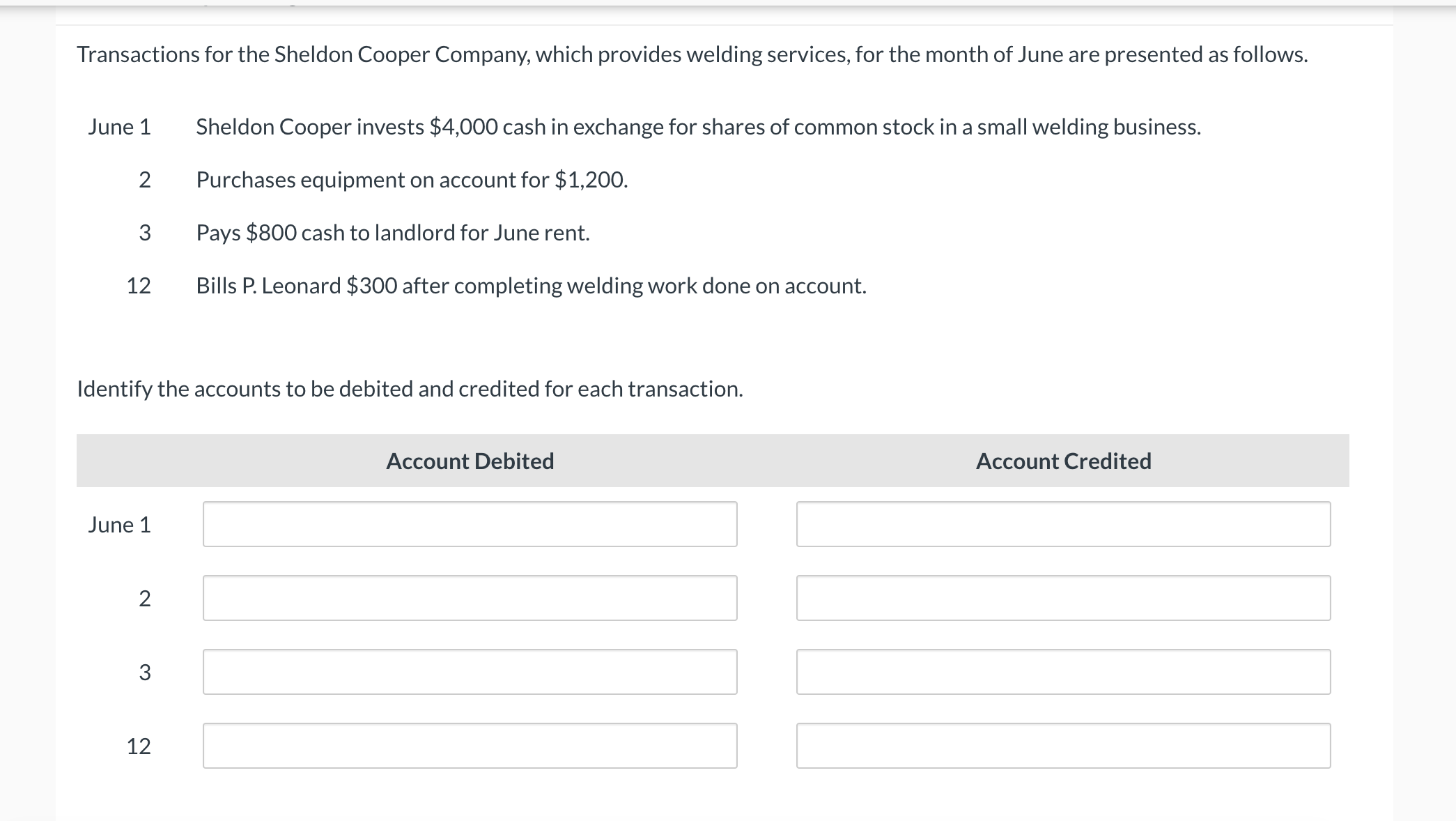1456x821 pixels.
Task: Select the Account Debited column header
Action: pyautogui.click(x=470, y=461)
